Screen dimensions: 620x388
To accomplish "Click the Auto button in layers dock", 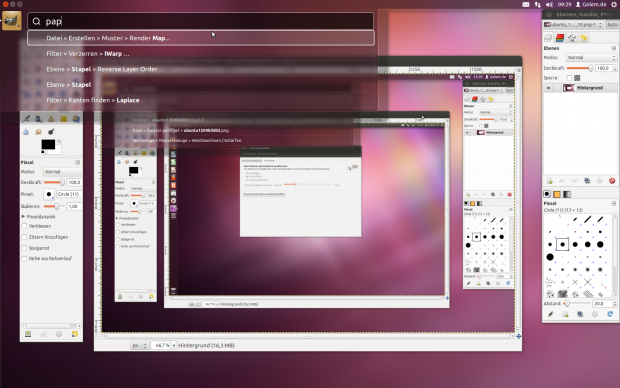I will 612,25.
